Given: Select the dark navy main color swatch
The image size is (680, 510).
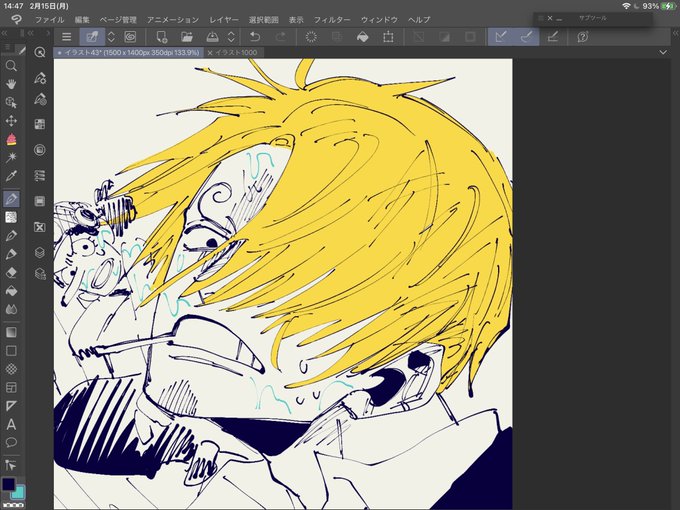Looking at the screenshot, I should pyautogui.click(x=9, y=484).
